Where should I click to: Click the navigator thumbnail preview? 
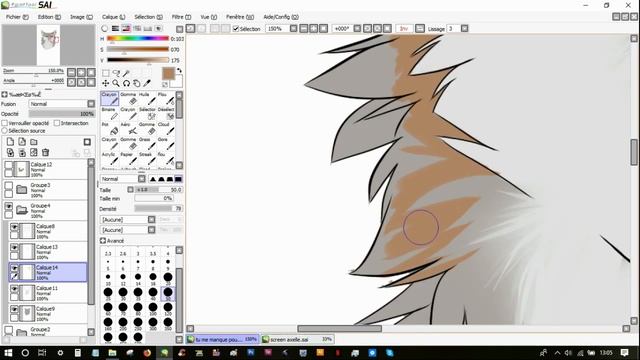(49, 45)
